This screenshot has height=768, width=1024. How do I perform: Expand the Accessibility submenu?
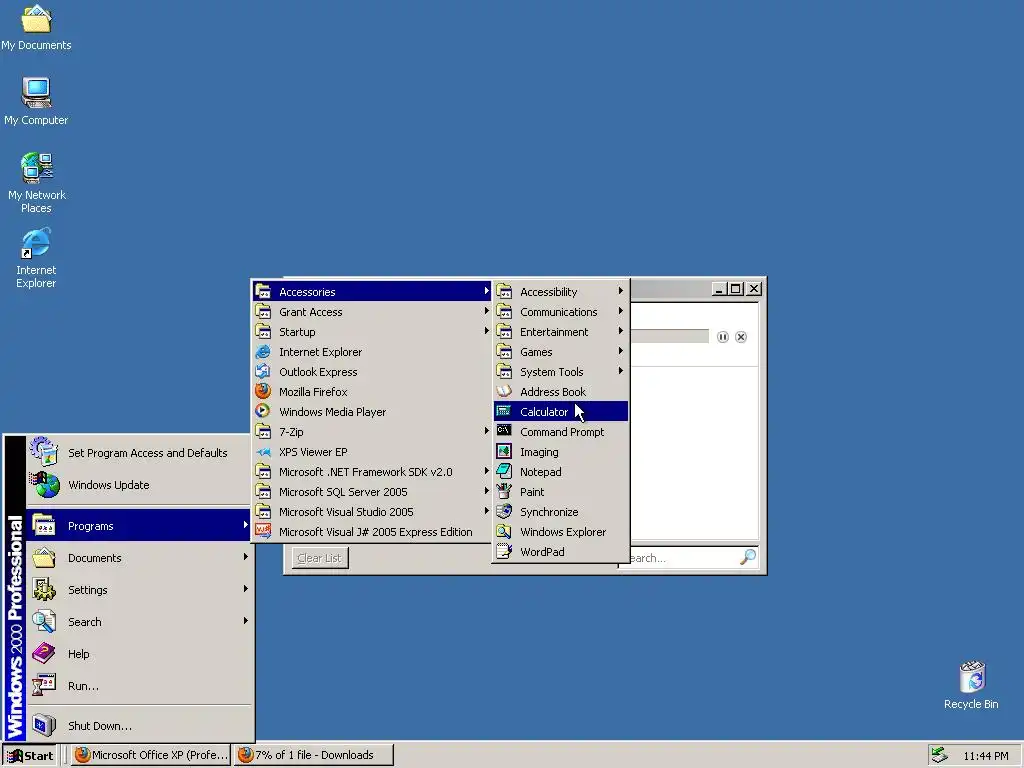pos(560,291)
